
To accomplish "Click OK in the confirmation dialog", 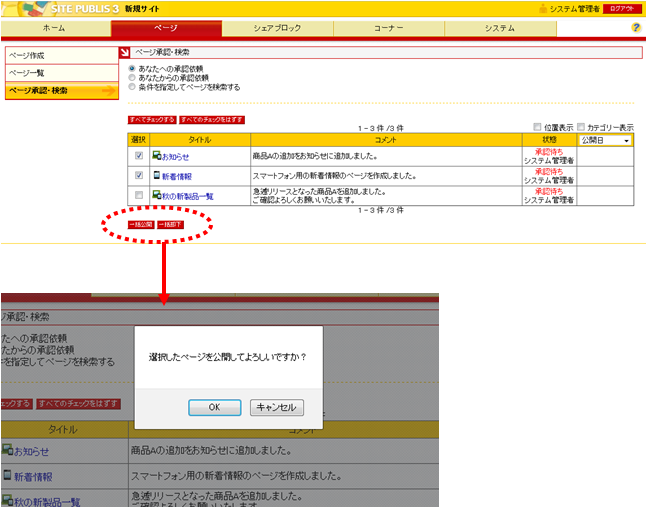I will tap(215, 407).
